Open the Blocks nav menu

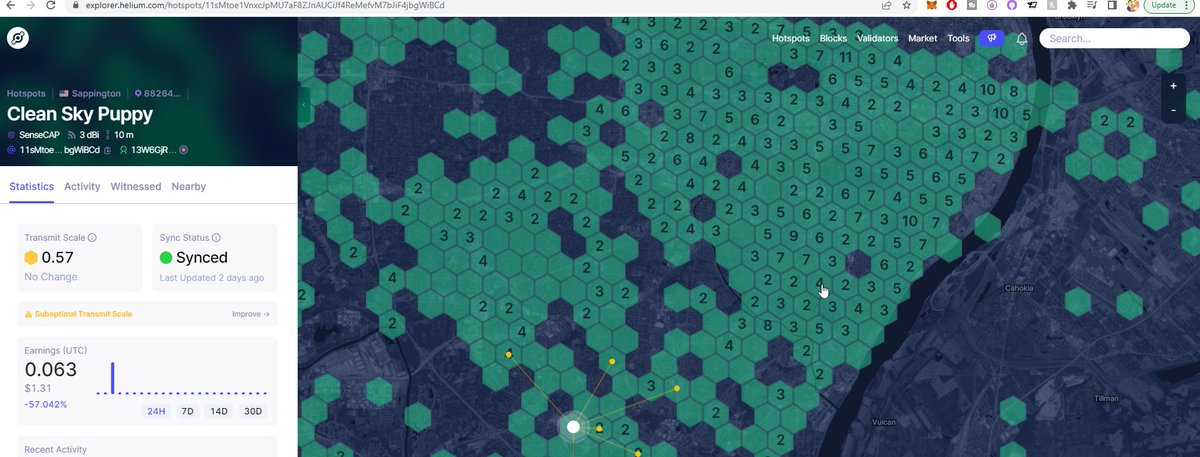pos(833,38)
